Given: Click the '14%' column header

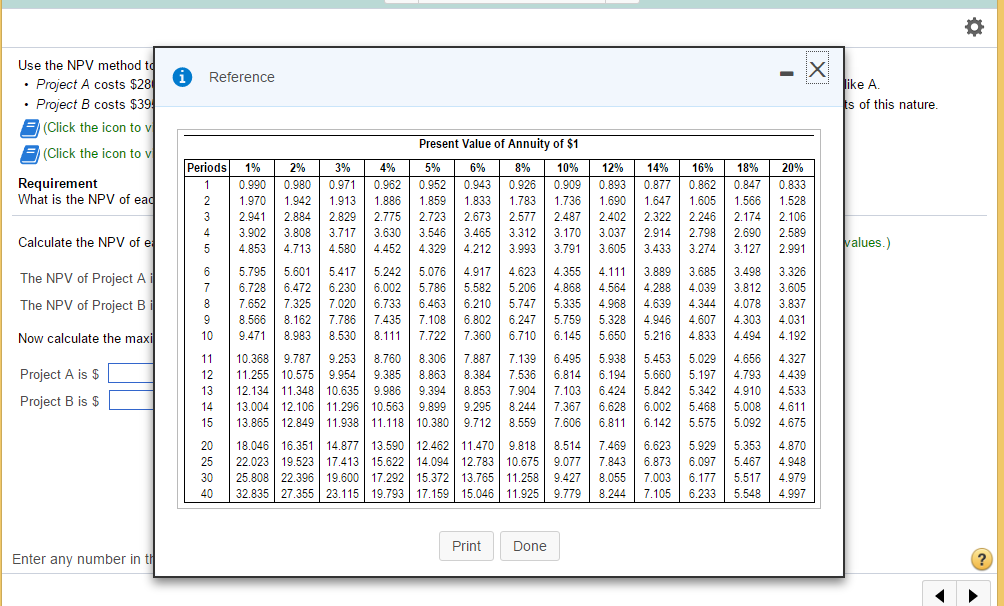Looking at the screenshot, I should coord(658,168).
